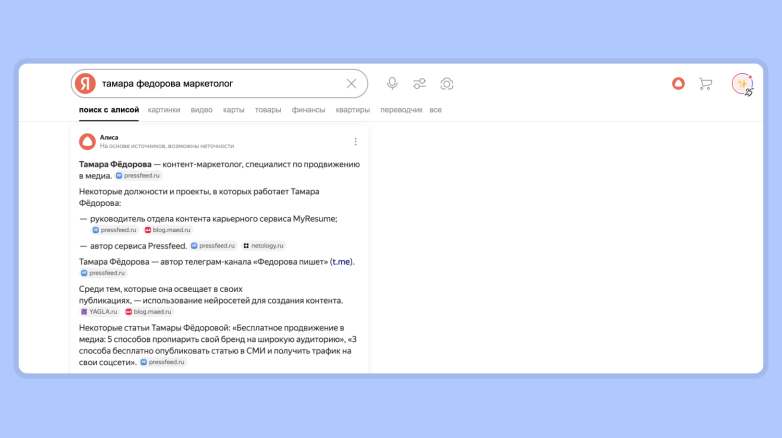Open blog.maed.ru source next to YAGLA.ru
The height and width of the screenshot is (438, 782).
[x=148, y=312]
